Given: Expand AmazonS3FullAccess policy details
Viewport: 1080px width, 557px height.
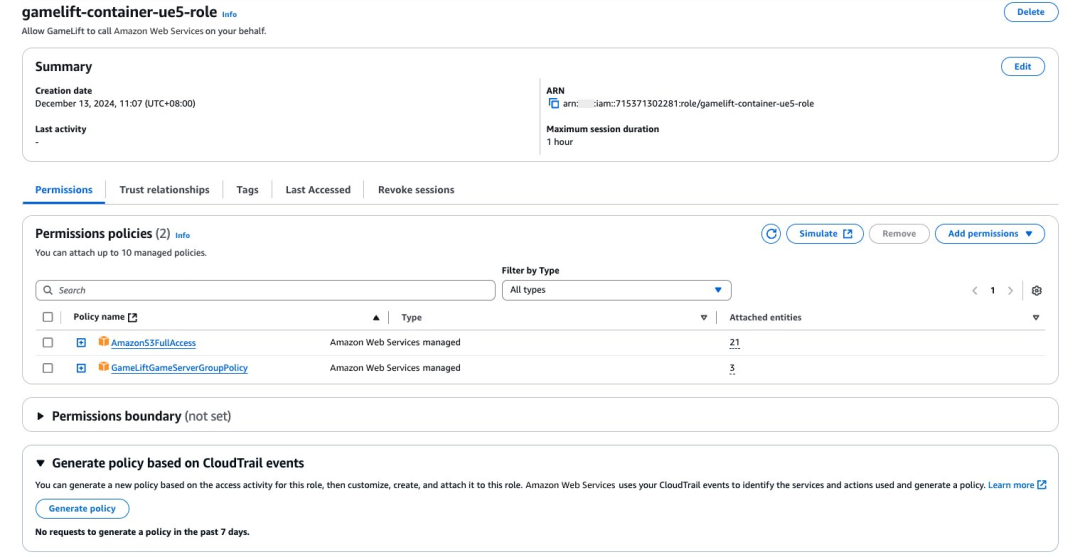Looking at the screenshot, I should [x=81, y=343].
